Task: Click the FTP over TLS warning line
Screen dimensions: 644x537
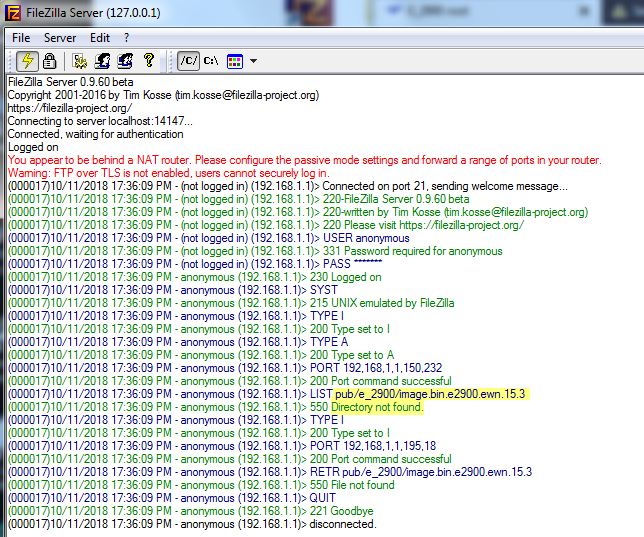Action: click(x=169, y=173)
